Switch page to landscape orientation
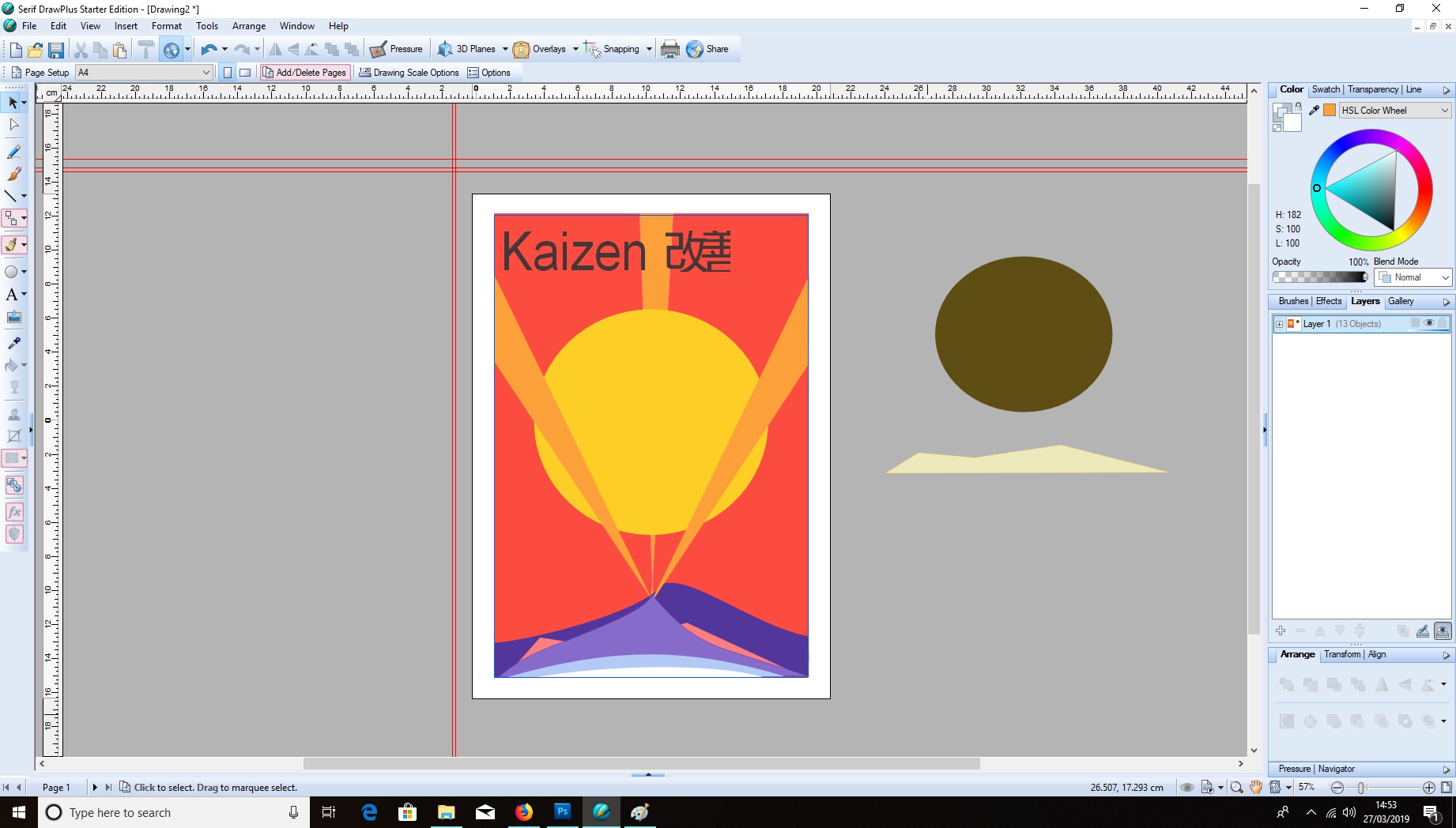 click(245, 73)
